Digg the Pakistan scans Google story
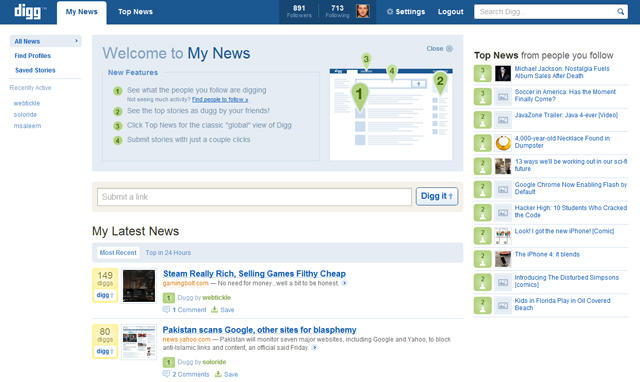This screenshot has width=640, height=382. 105,351
